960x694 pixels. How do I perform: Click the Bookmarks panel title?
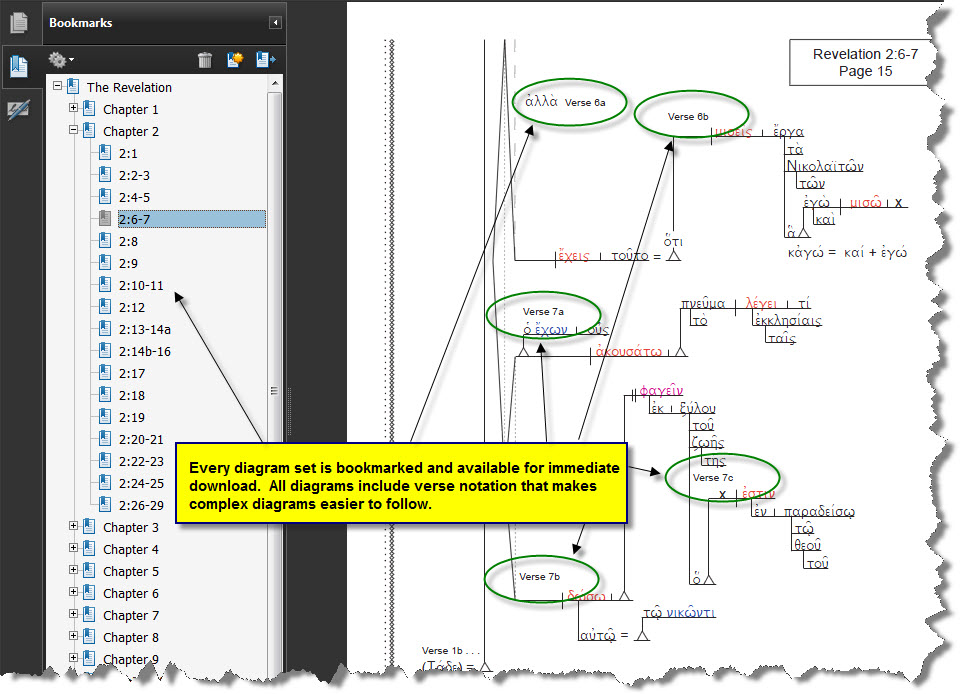[81, 22]
